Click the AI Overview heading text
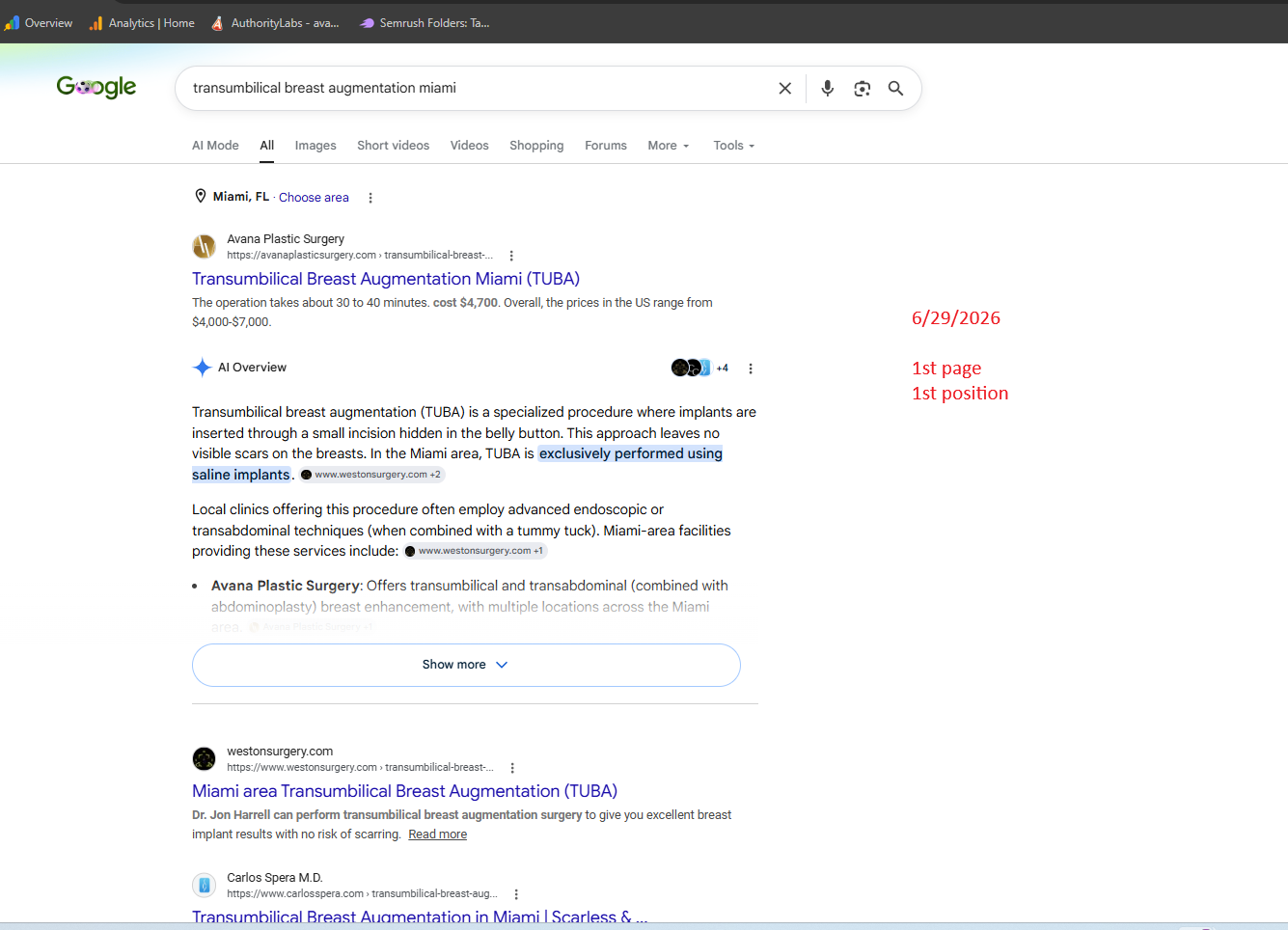This screenshot has height=930, width=1288. [x=252, y=368]
